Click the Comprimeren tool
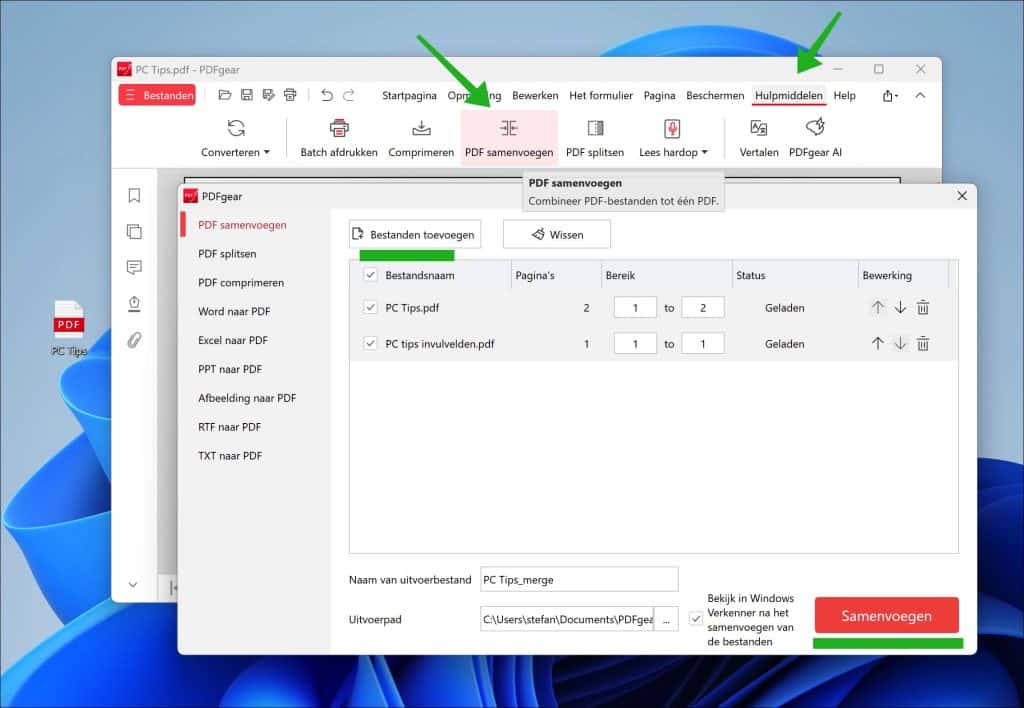 (x=421, y=138)
